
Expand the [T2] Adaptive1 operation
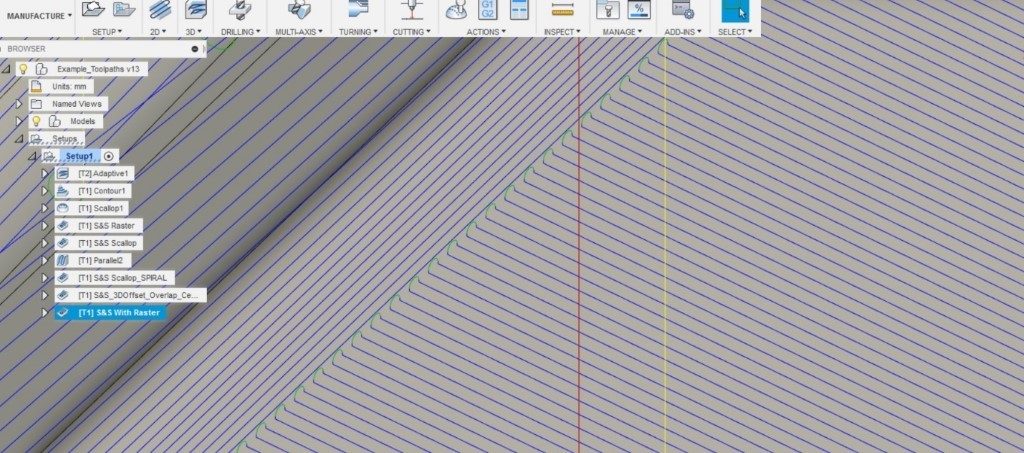[x=45, y=173]
